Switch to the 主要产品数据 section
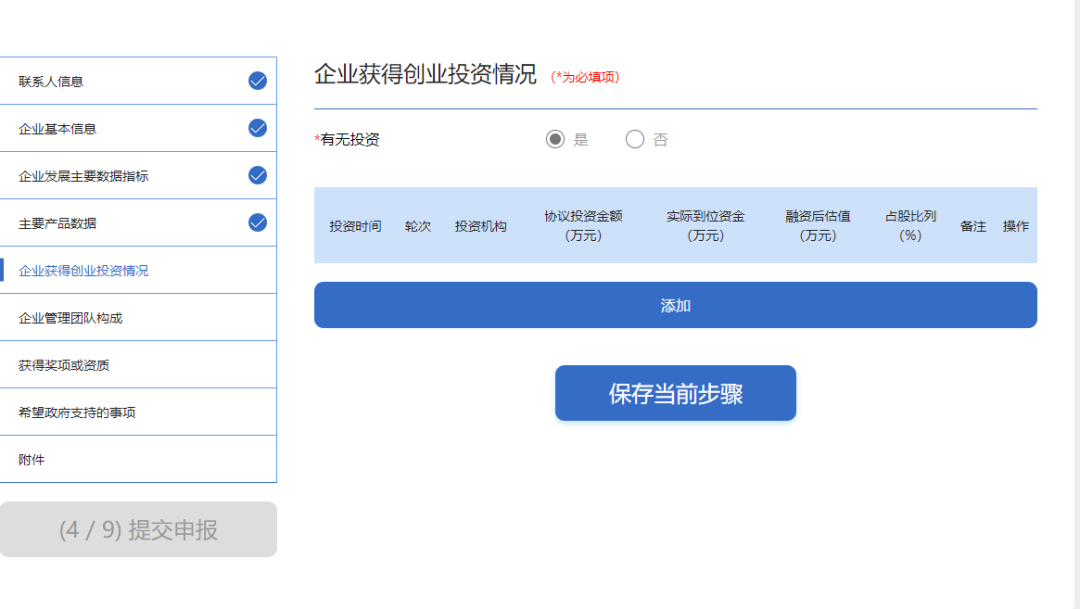The height and width of the screenshot is (609, 1080). pos(58,223)
